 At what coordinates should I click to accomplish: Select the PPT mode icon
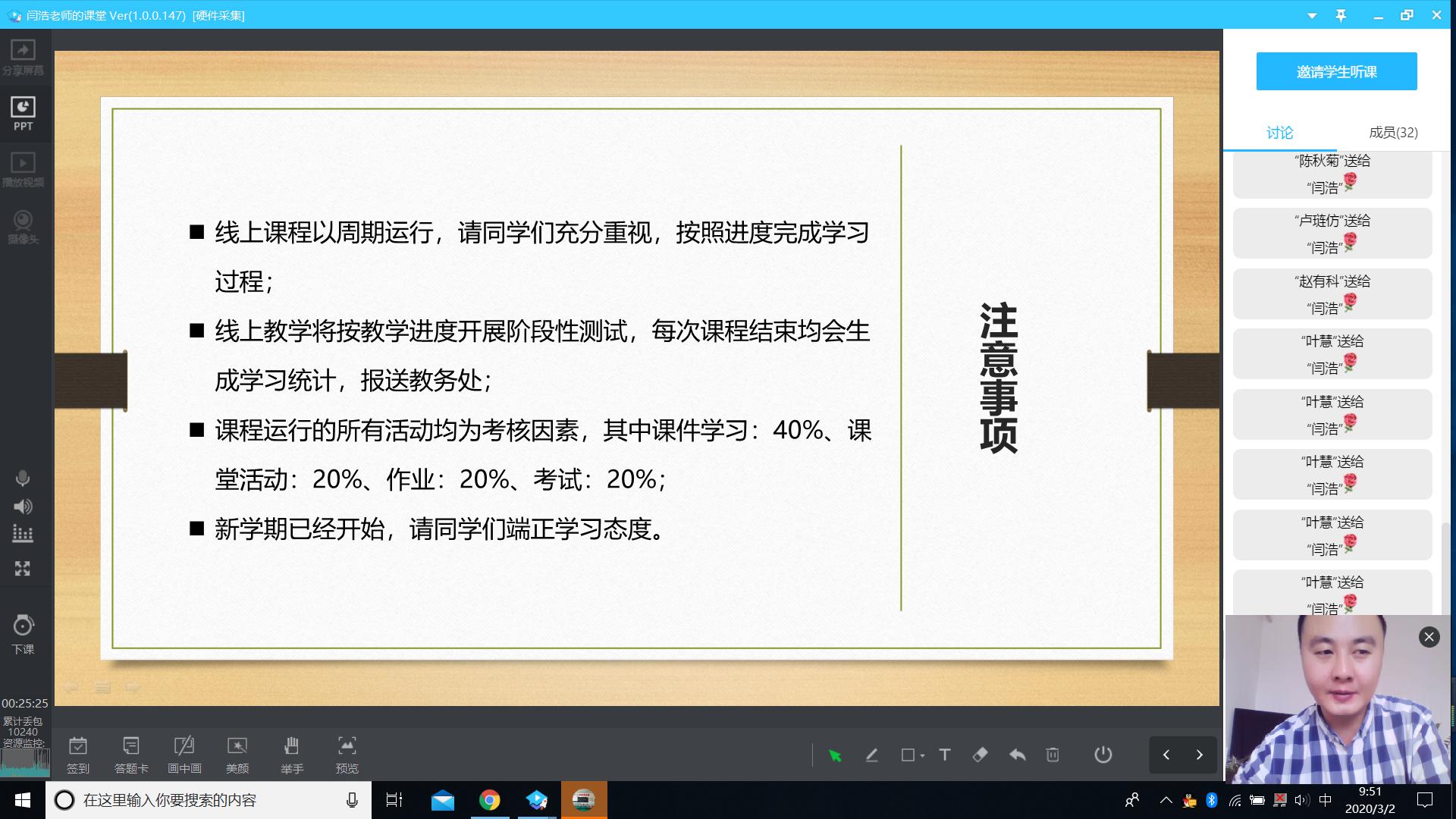[x=23, y=114]
